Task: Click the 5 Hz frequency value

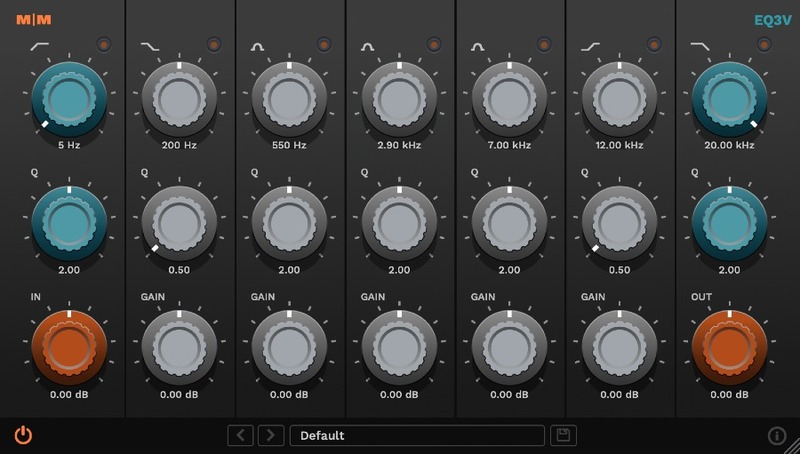Action: point(69,145)
